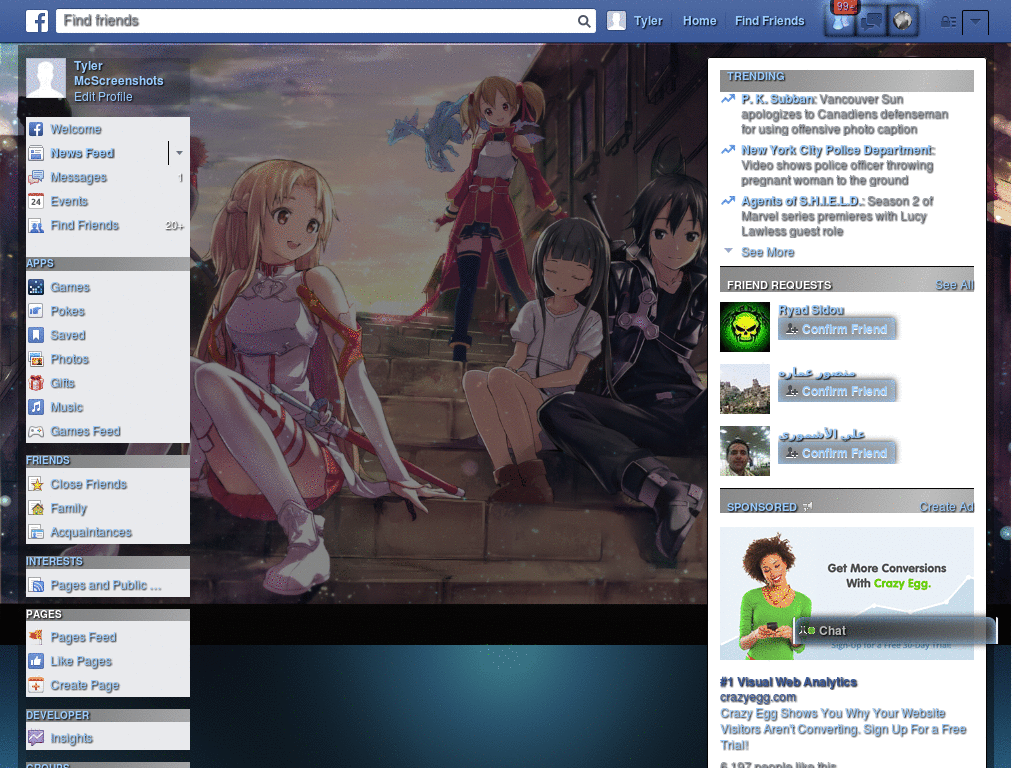
Task: Open Home in the top navigation
Action: tap(699, 22)
